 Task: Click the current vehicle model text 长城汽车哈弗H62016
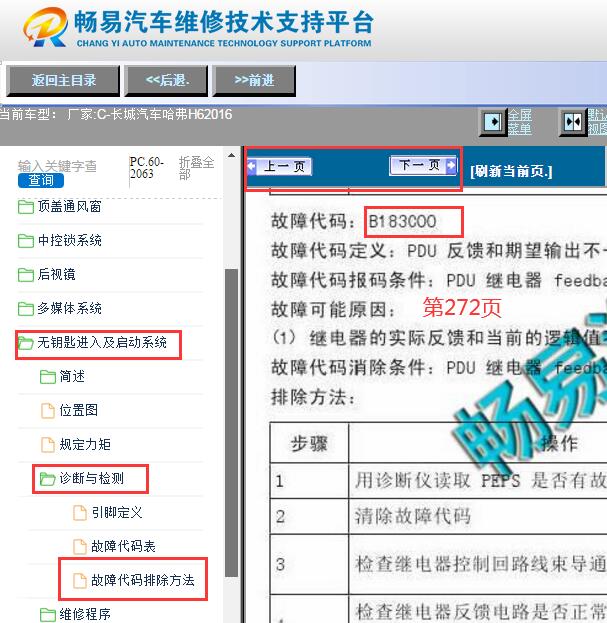pyautogui.click(x=171, y=115)
